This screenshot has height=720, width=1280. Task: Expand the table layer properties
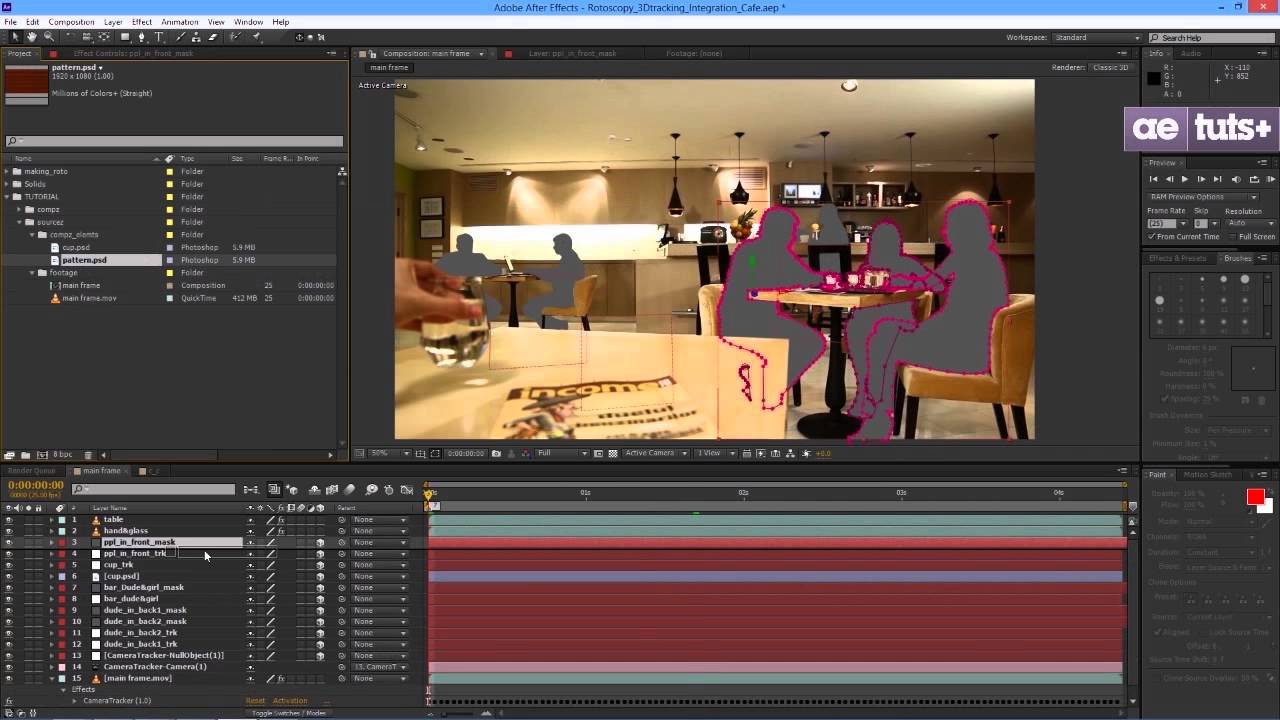(52, 520)
